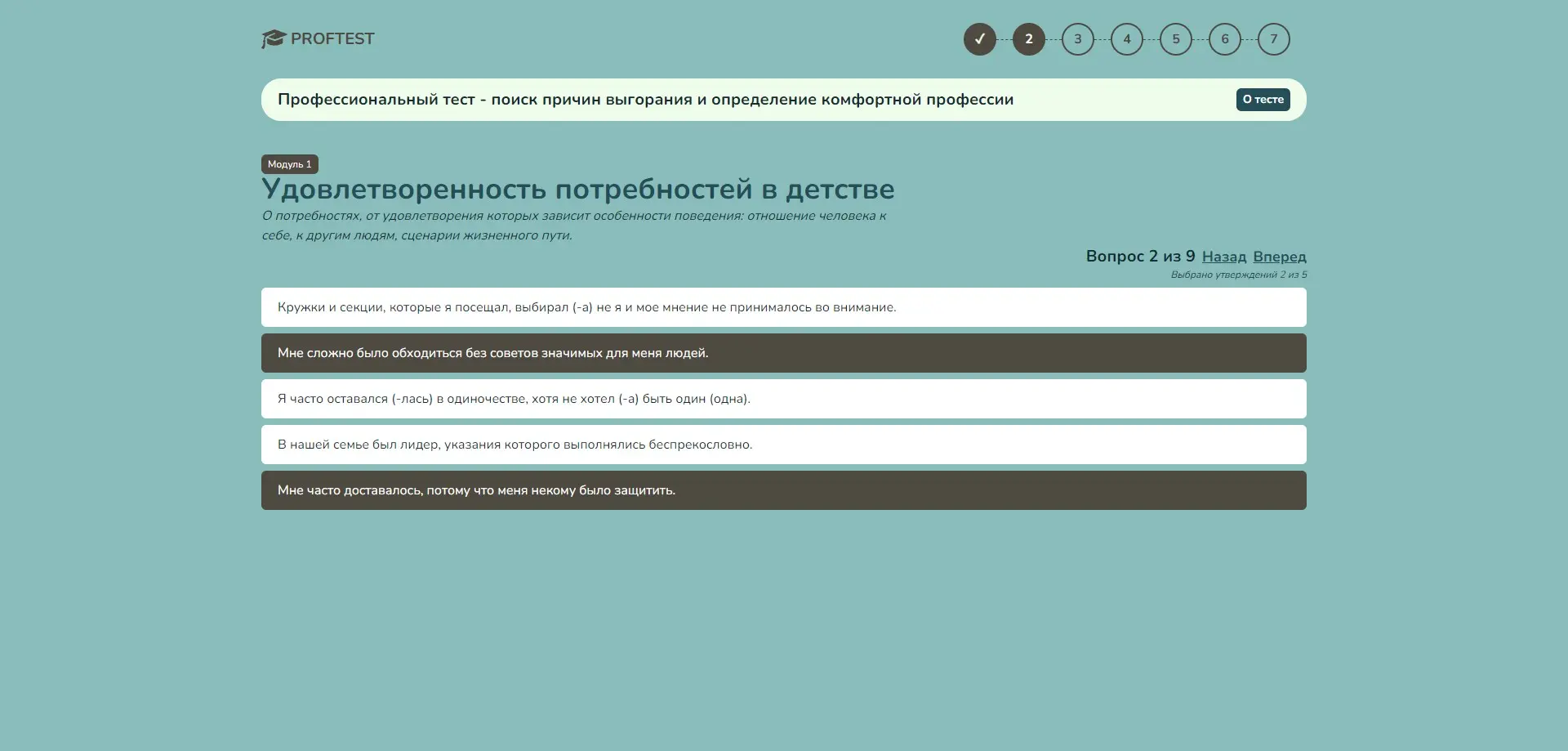This screenshot has width=1568, height=751.
Task: Click the "Модуль 1" badge
Action: pyautogui.click(x=289, y=164)
